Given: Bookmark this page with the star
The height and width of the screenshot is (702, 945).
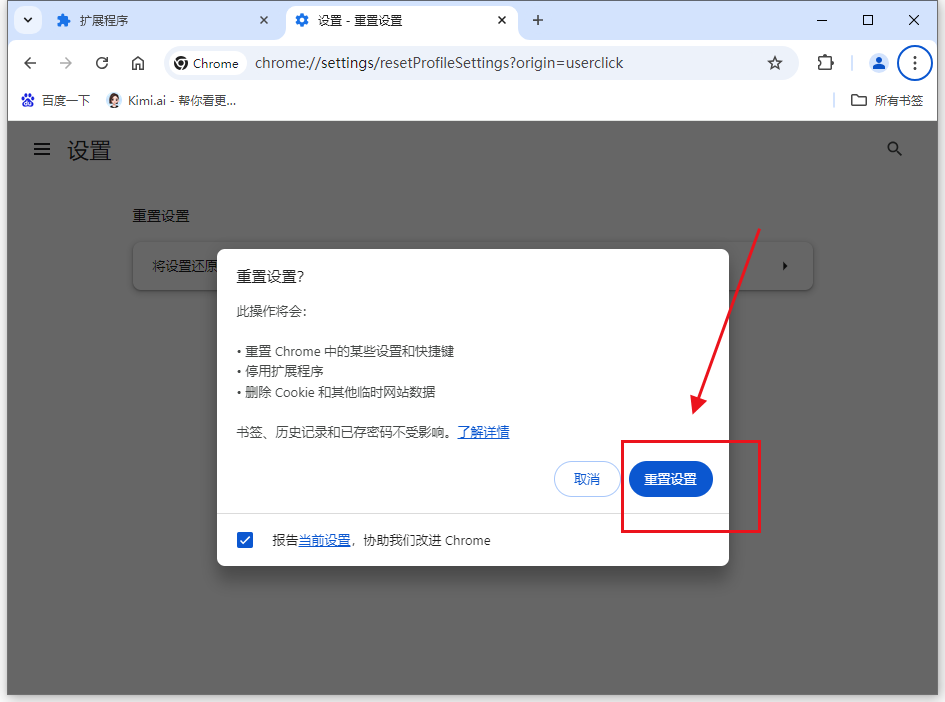Looking at the screenshot, I should point(774,63).
